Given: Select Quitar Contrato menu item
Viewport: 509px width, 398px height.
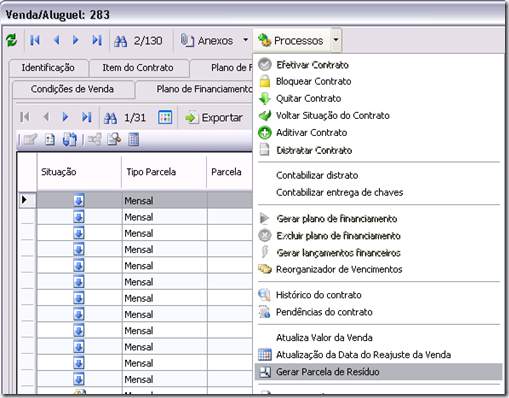Looking at the screenshot, I should [x=379, y=98].
